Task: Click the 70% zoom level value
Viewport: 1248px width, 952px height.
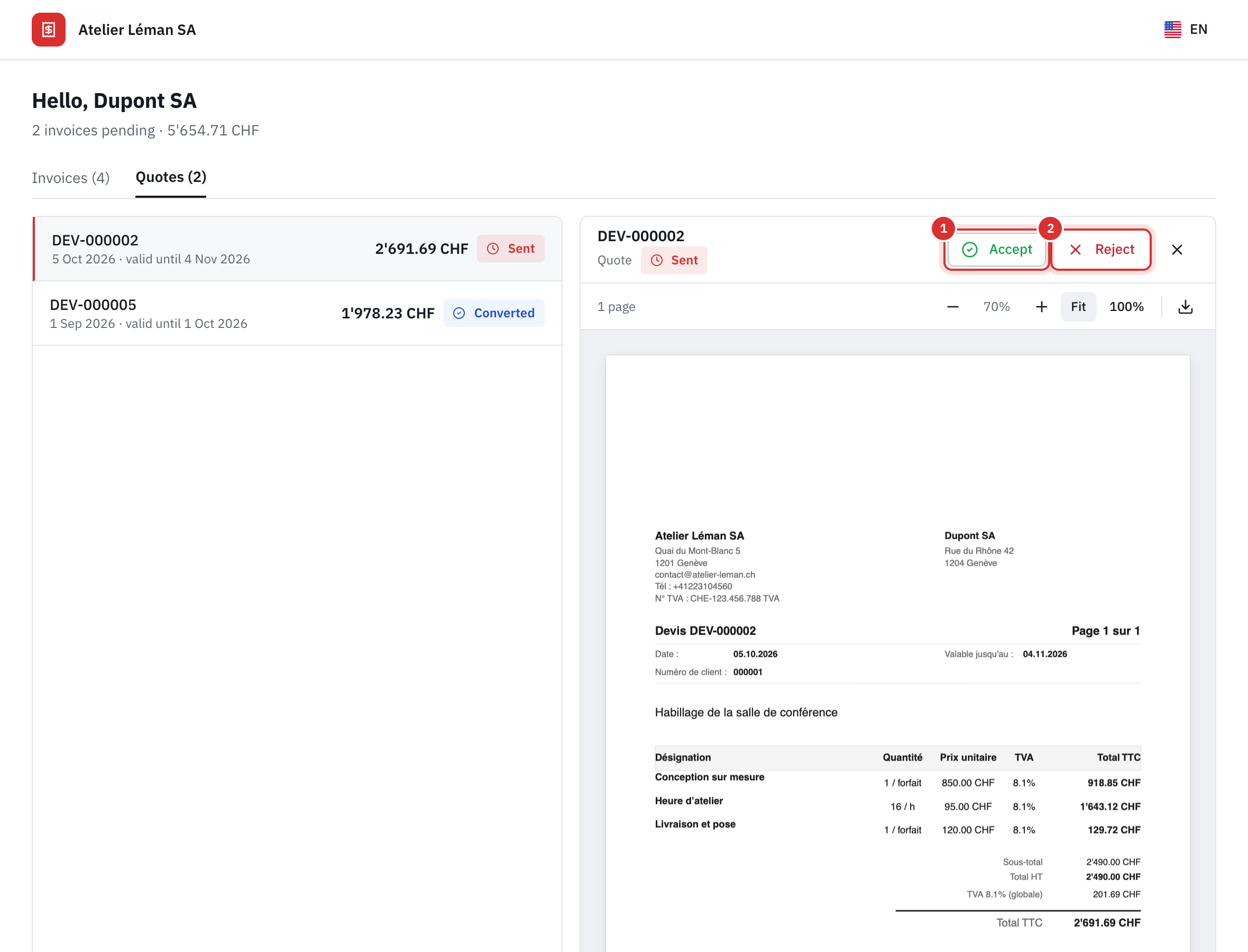Action: (996, 307)
